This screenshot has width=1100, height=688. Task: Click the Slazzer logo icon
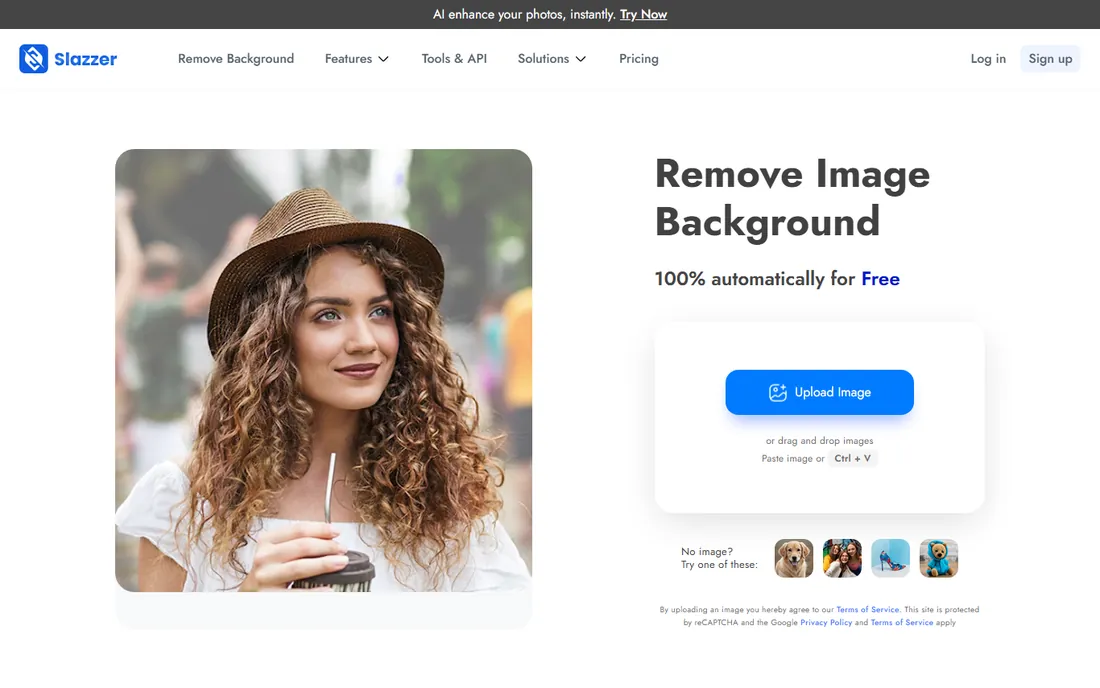(x=34, y=59)
